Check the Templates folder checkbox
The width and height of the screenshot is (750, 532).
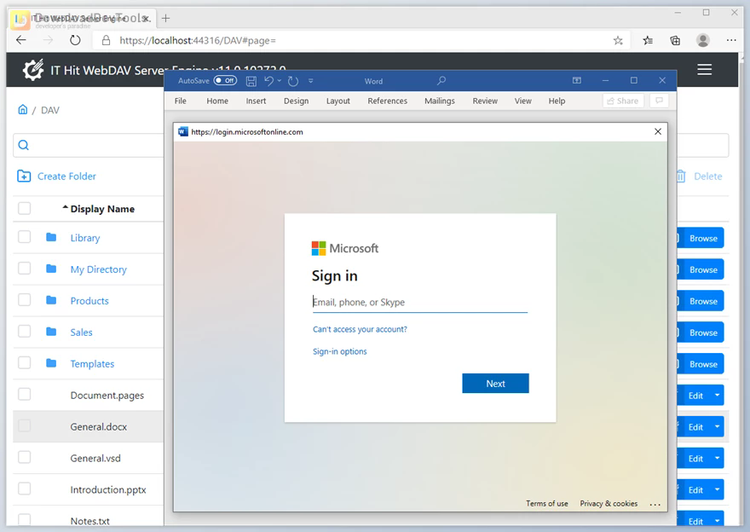[x=24, y=363]
